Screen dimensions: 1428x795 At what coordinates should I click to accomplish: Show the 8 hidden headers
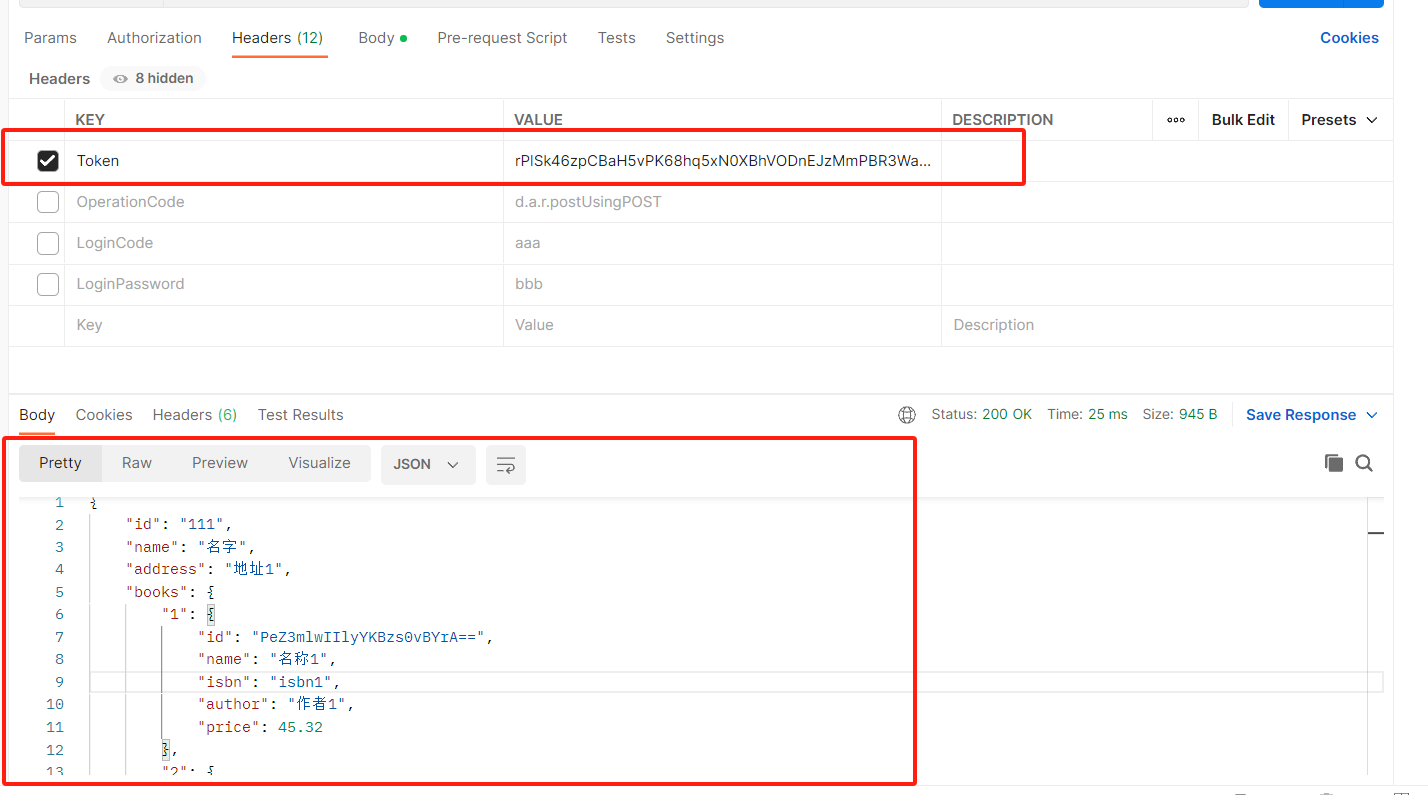[153, 78]
